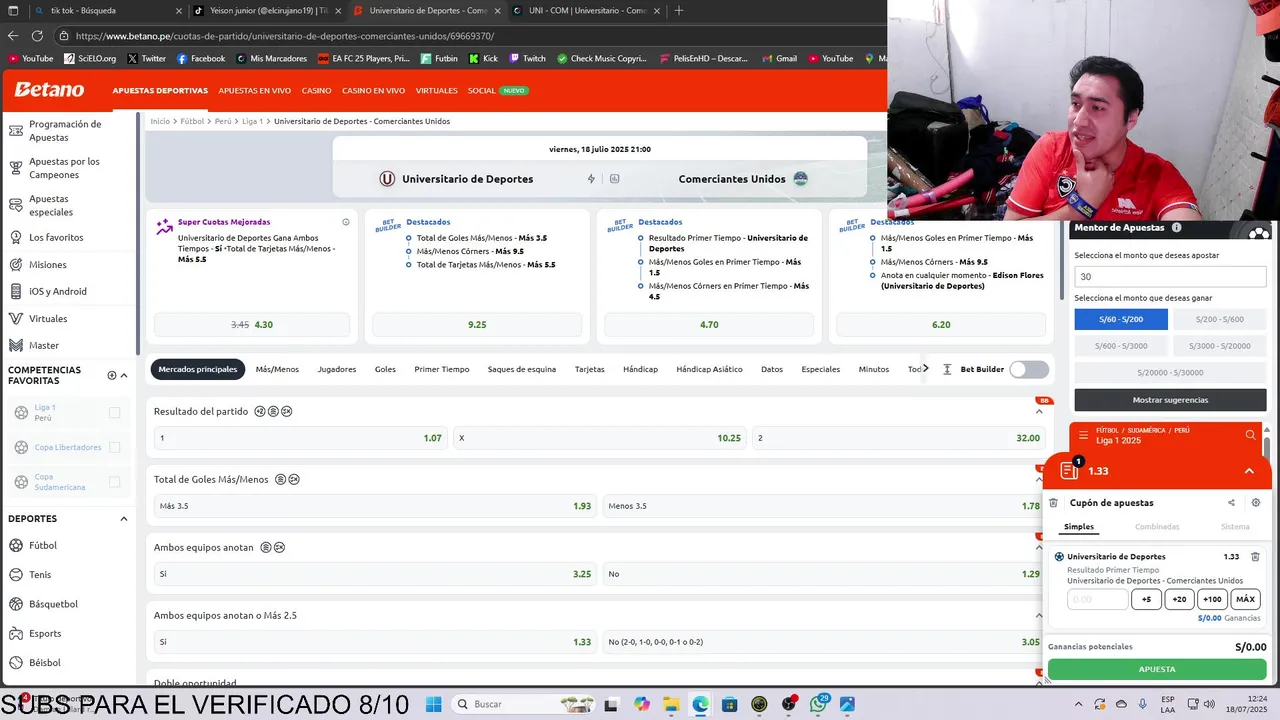Select S/20000 - S/30000 win amount
Image resolution: width=1280 pixels, height=720 pixels.
(1170, 372)
